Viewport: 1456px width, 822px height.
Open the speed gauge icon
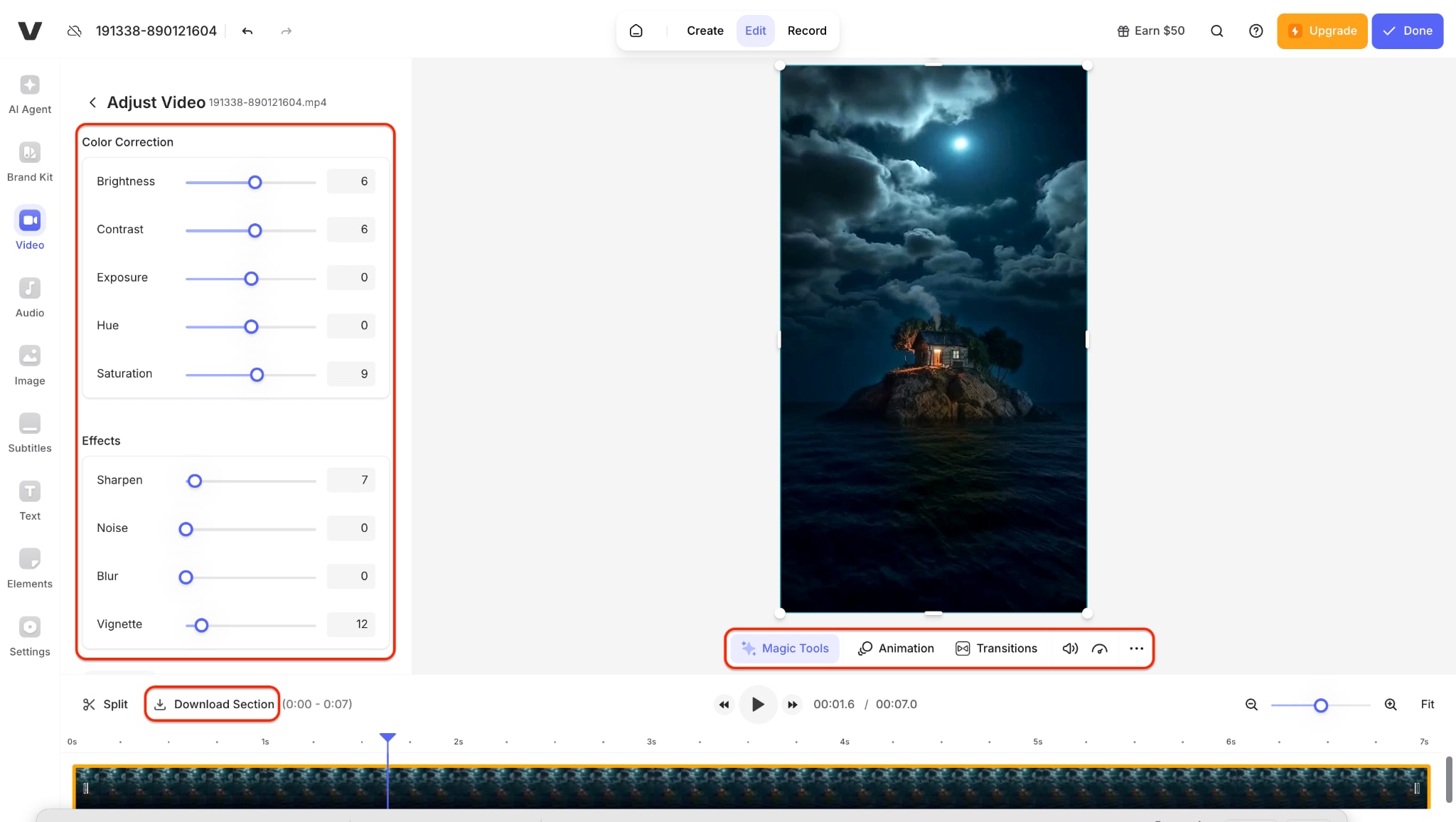click(1100, 648)
